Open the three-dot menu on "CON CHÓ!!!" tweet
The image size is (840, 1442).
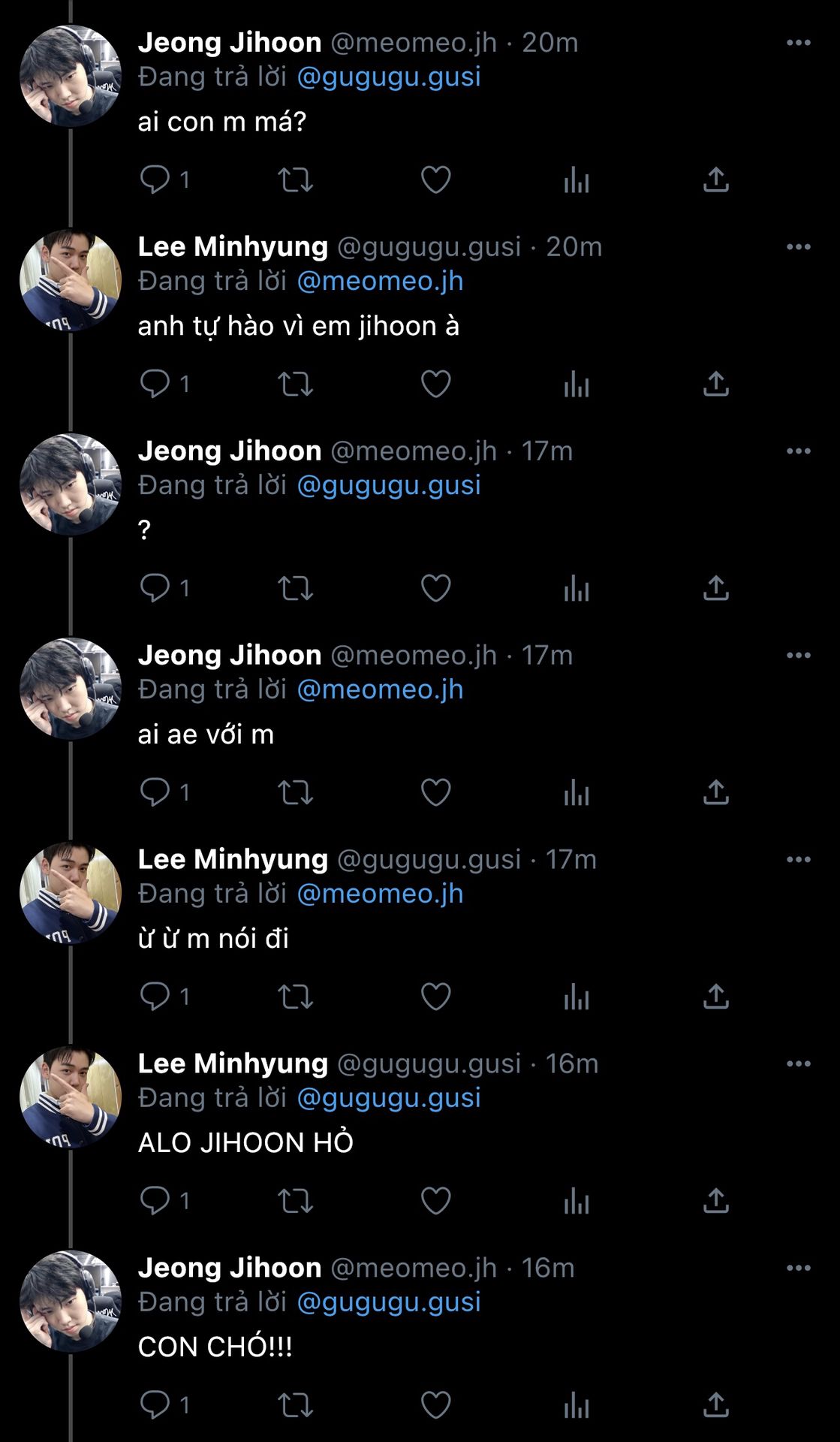798,1269
